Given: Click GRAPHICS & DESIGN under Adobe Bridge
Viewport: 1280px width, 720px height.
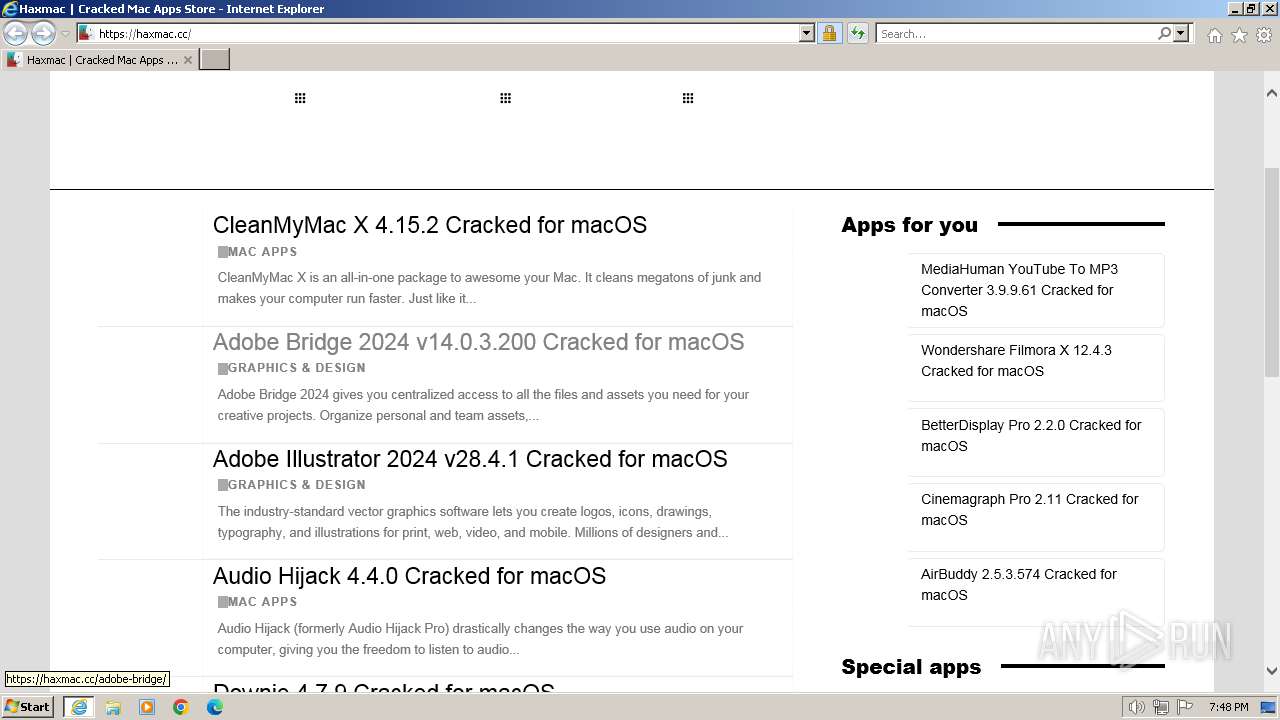Looking at the screenshot, I should pyautogui.click(x=296, y=368).
